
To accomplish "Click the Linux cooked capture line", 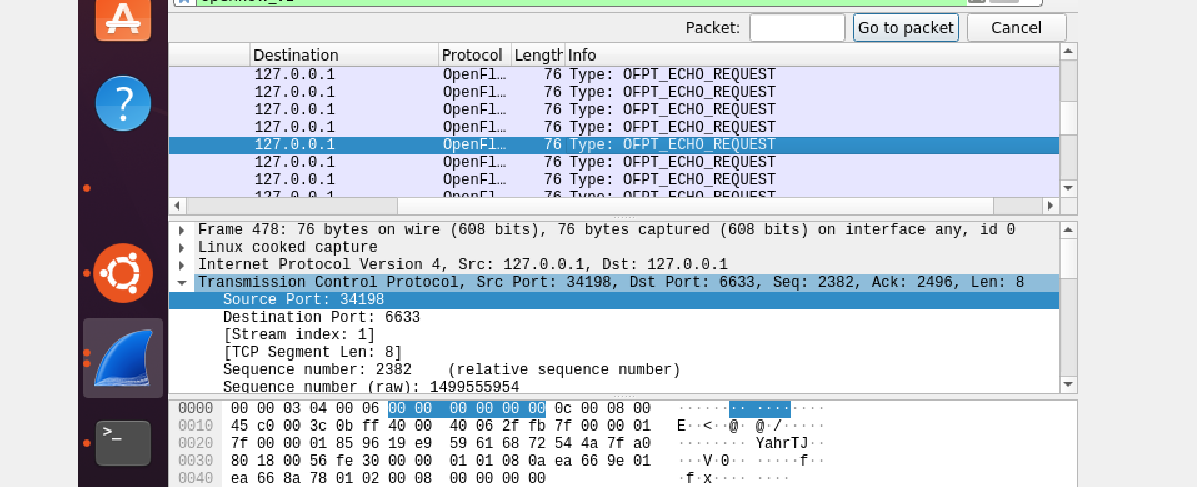I will [x=287, y=247].
